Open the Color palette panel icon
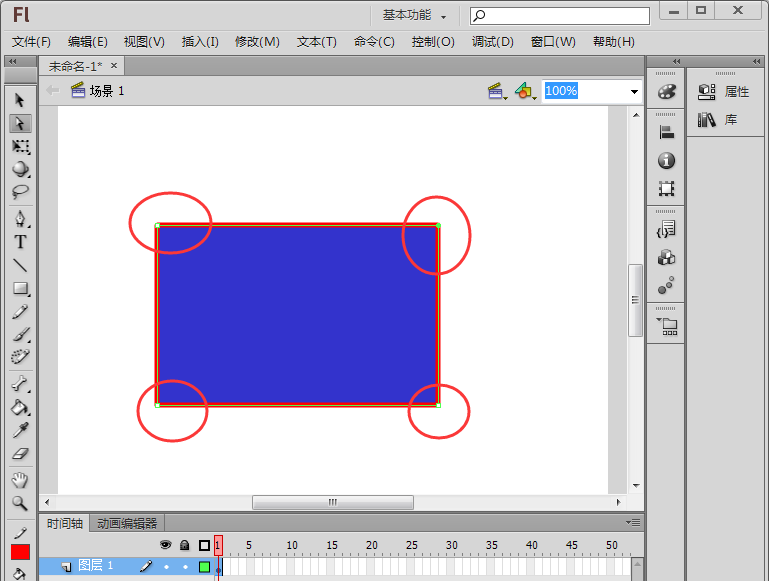 (x=666, y=92)
